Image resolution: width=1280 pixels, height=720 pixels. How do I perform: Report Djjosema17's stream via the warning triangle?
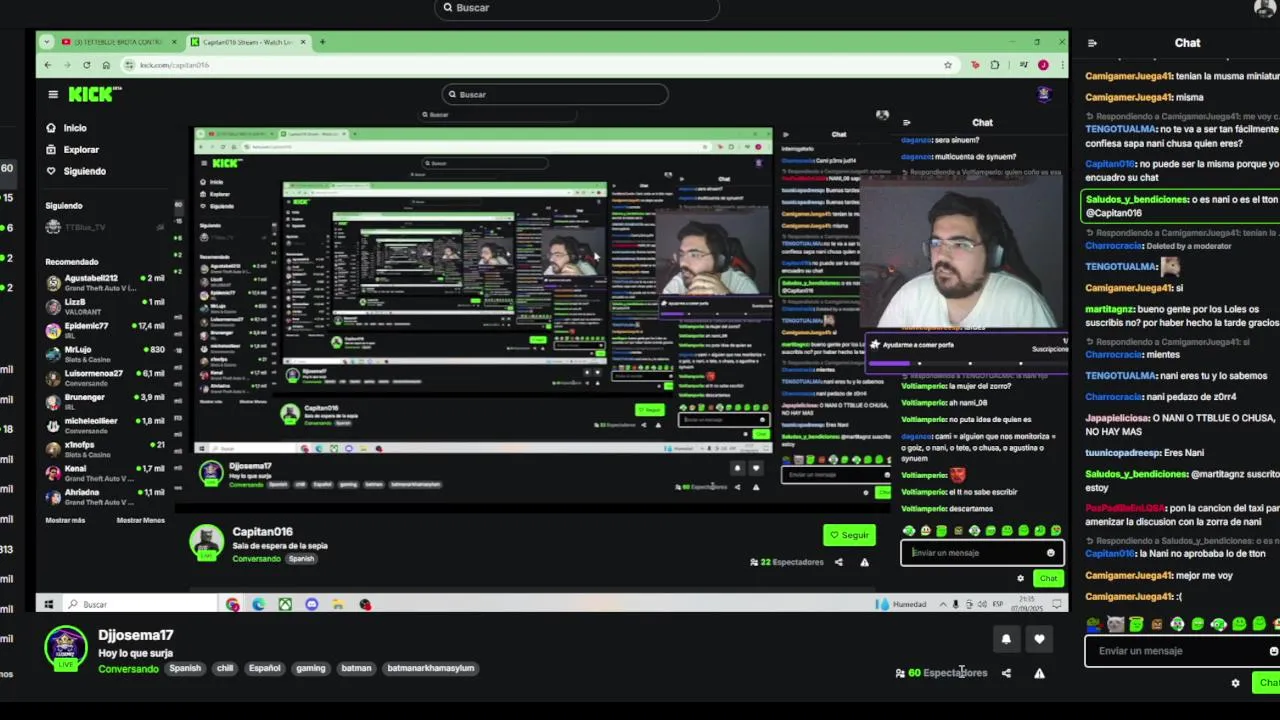[x=1039, y=673]
